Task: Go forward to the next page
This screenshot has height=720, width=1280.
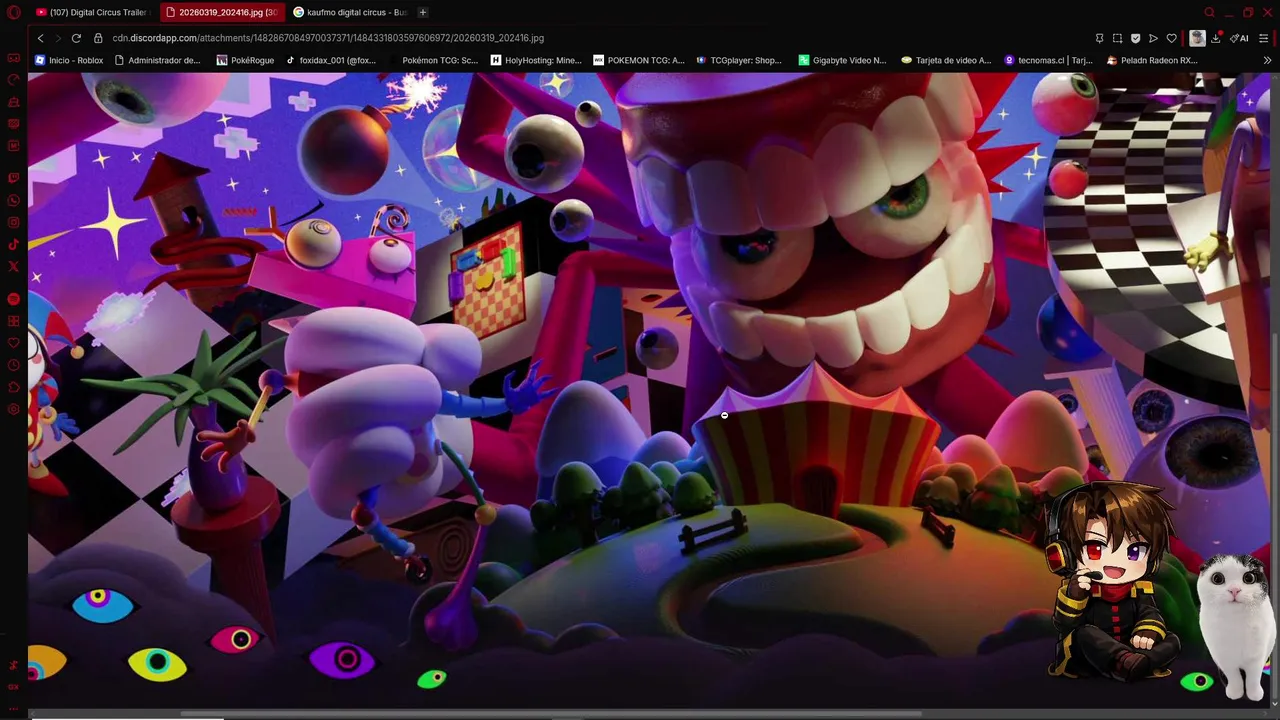Action: 58,38
